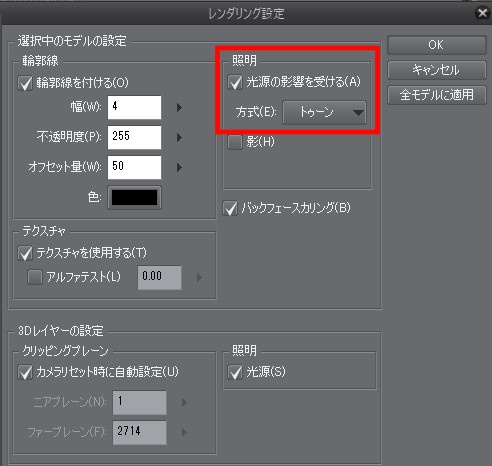The width and height of the screenshot is (492, 466).
Task: Enable アルファテスト(L) checkbox
Action: click(x=35, y=277)
